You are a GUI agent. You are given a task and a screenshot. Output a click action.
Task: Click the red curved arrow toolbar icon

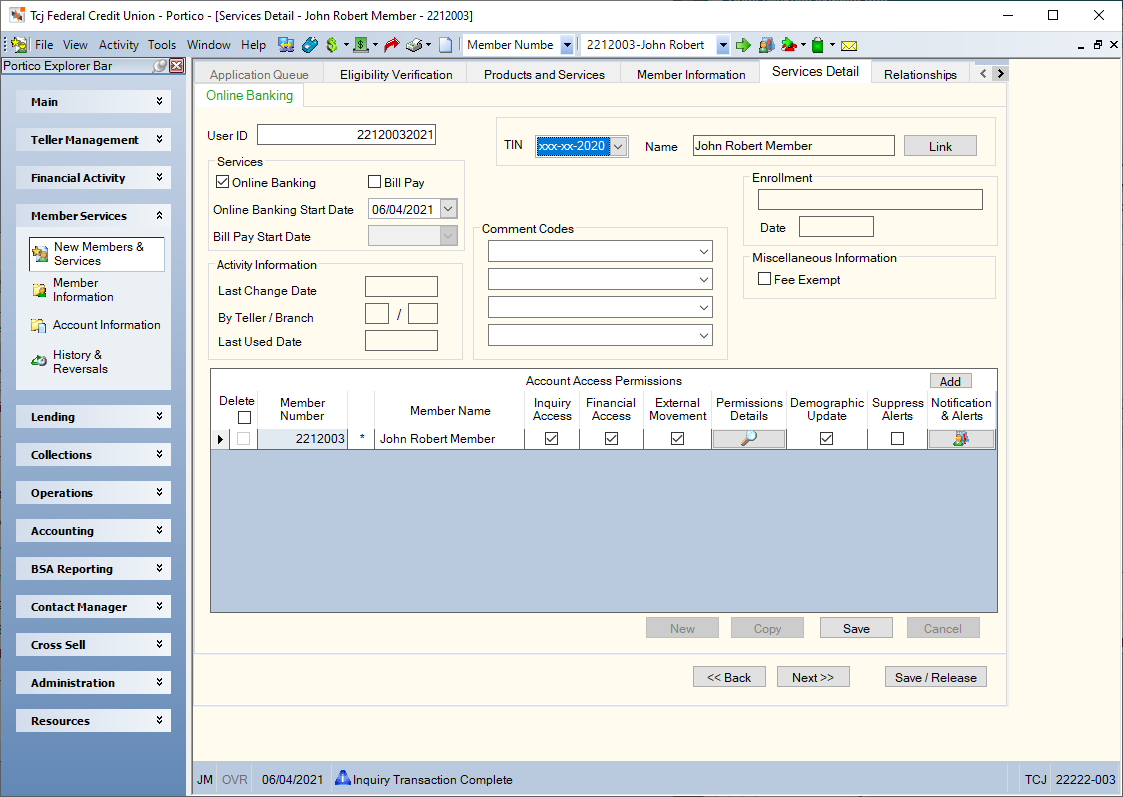[x=391, y=45]
